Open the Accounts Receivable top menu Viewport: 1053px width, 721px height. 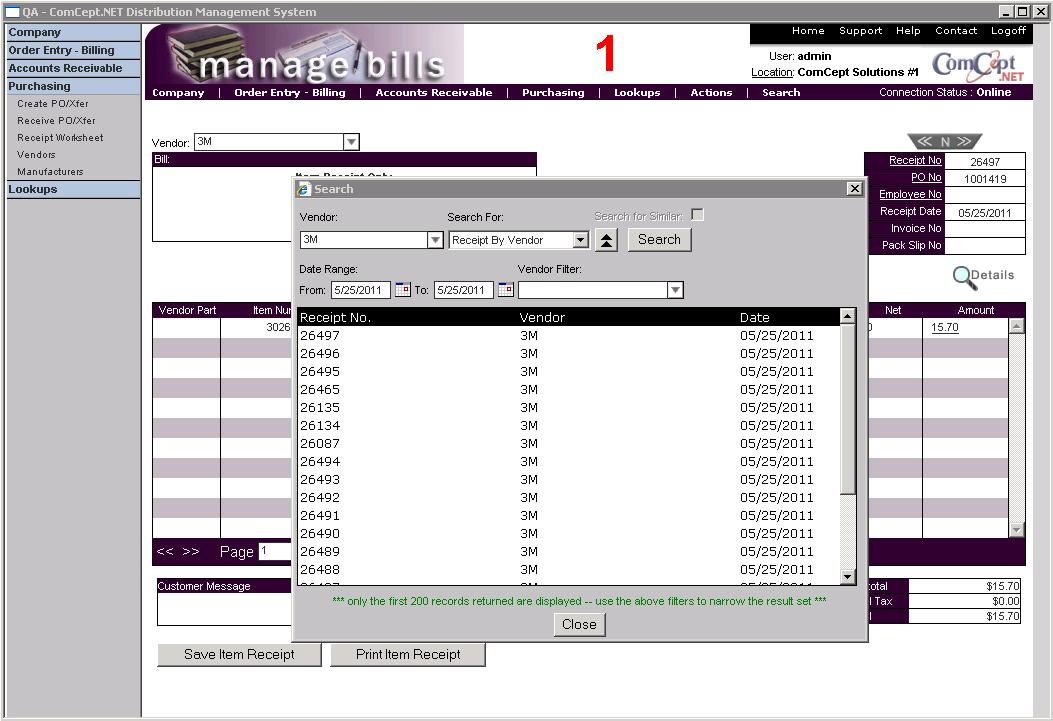pos(433,92)
